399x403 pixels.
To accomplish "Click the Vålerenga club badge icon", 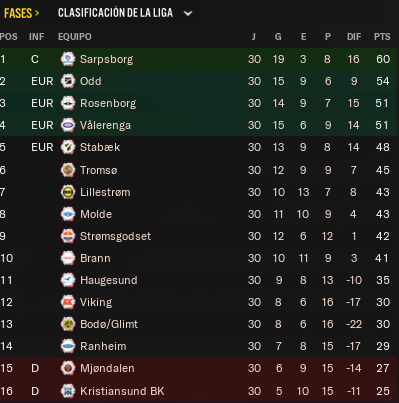I will click(x=68, y=125).
